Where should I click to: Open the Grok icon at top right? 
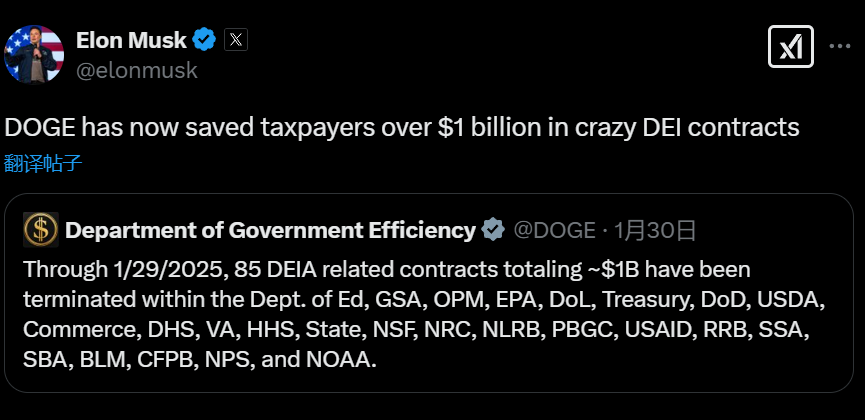tap(789, 45)
